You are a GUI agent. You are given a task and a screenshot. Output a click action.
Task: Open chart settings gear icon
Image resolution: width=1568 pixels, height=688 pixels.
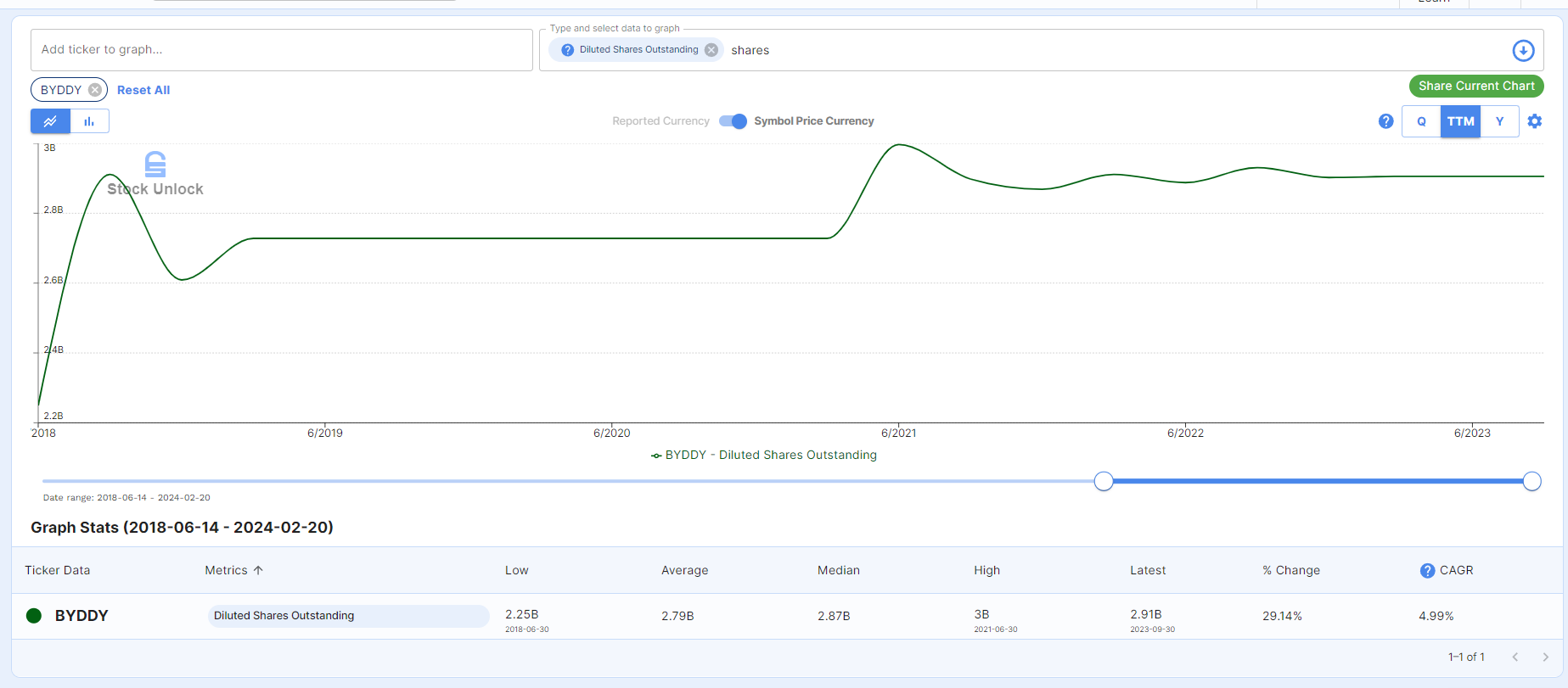[x=1535, y=121]
